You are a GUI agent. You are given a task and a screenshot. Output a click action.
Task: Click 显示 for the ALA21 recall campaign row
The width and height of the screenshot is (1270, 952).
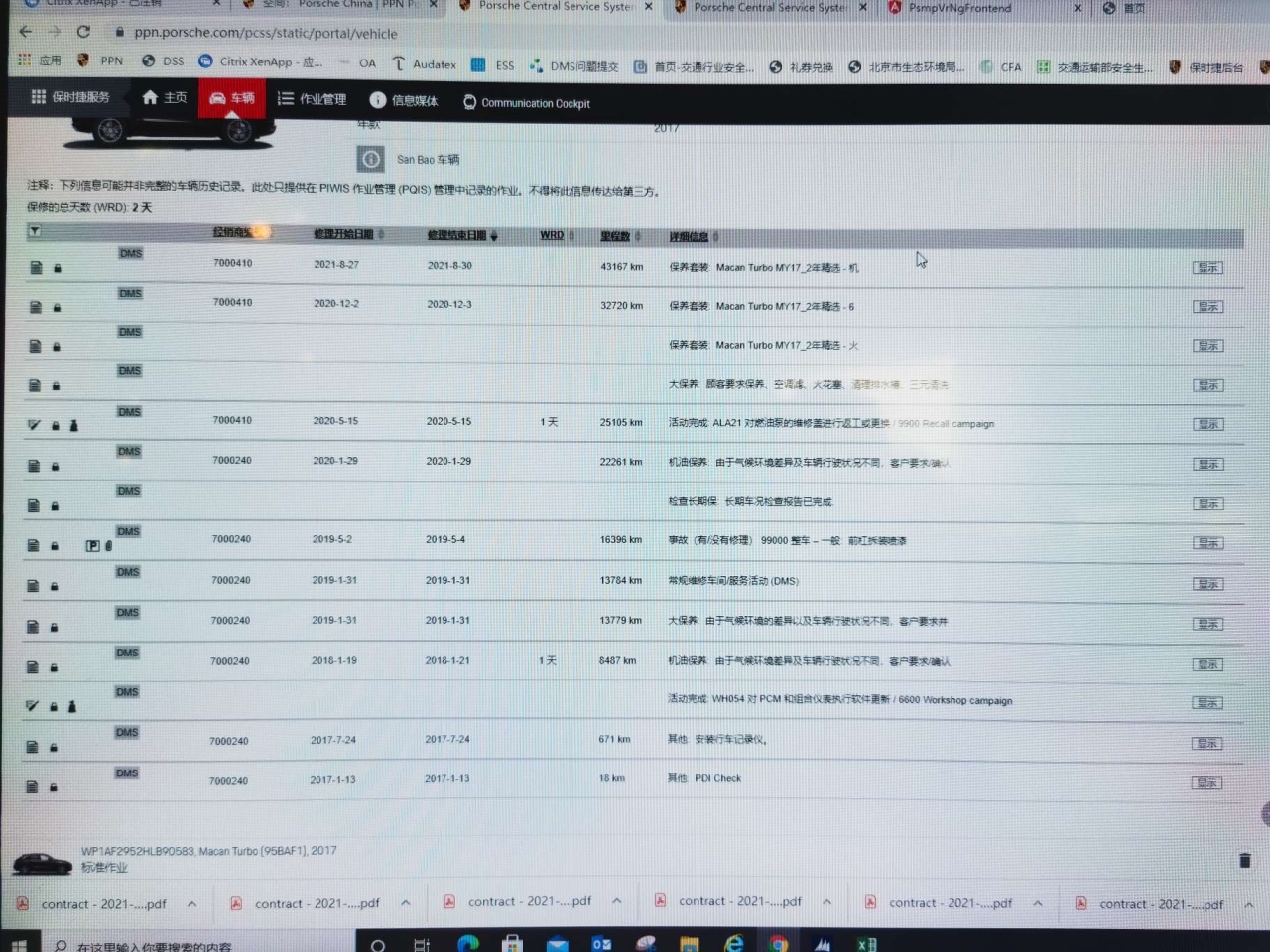[1207, 424]
